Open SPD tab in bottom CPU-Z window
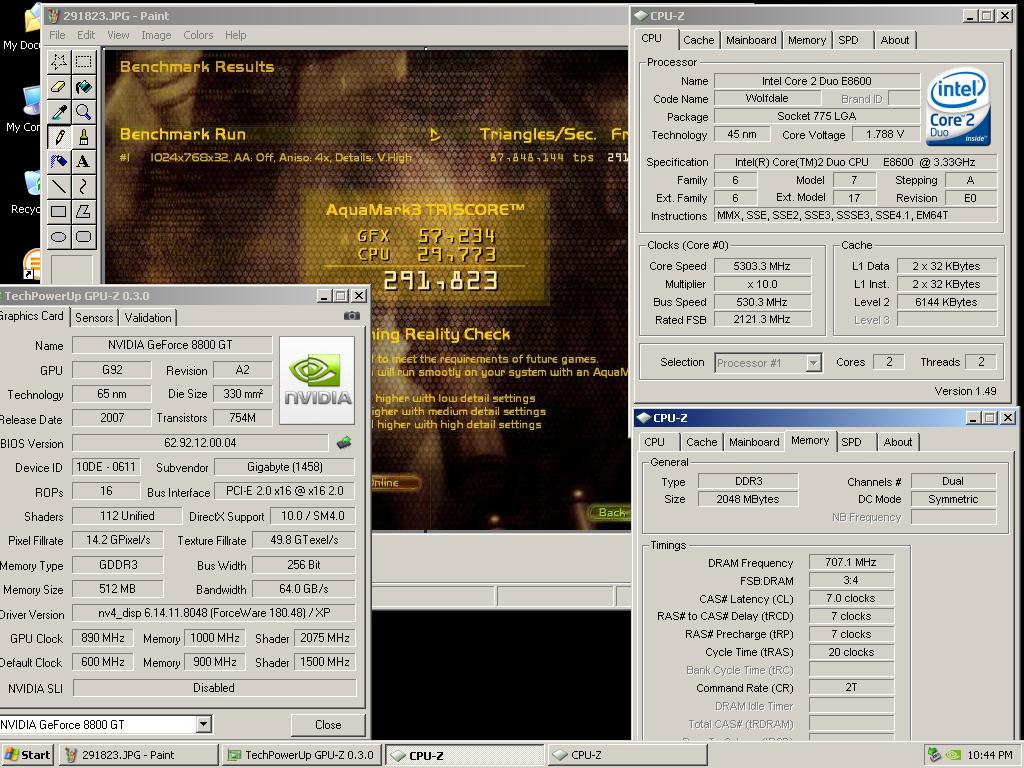The height and width of the screenshot is (768, 1024). point(852,442)
